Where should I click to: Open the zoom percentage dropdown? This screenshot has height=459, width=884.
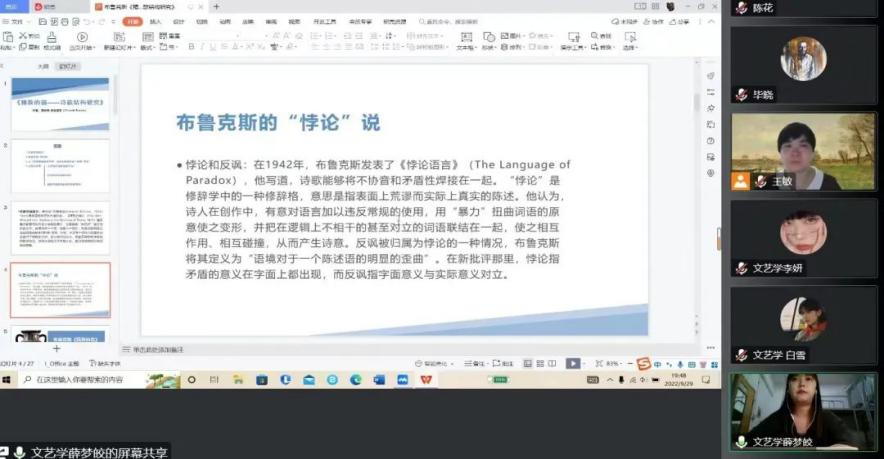pyautogui.click(x=615, y=364)
